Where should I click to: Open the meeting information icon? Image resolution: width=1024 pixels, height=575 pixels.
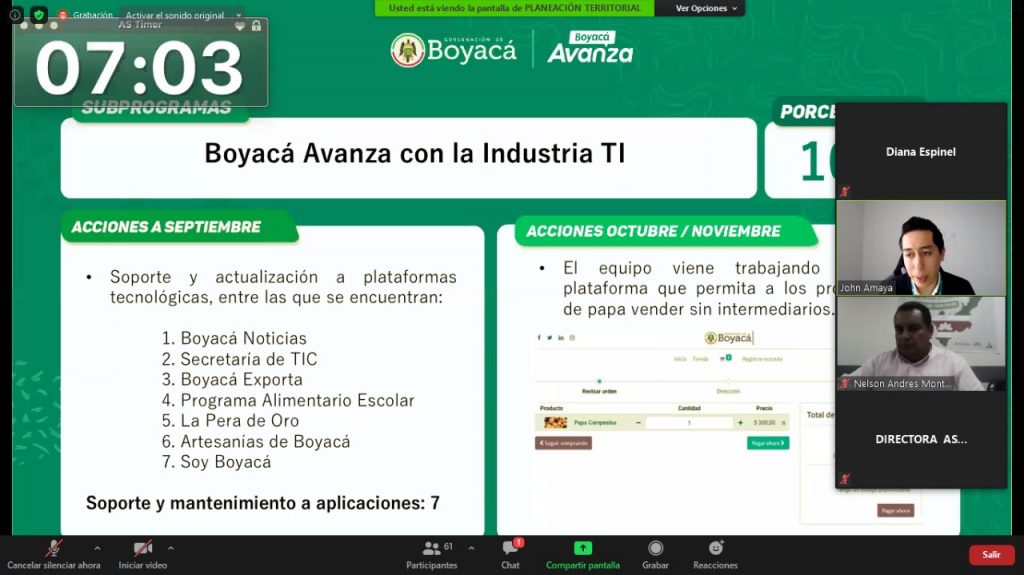(x=15, y=14)
